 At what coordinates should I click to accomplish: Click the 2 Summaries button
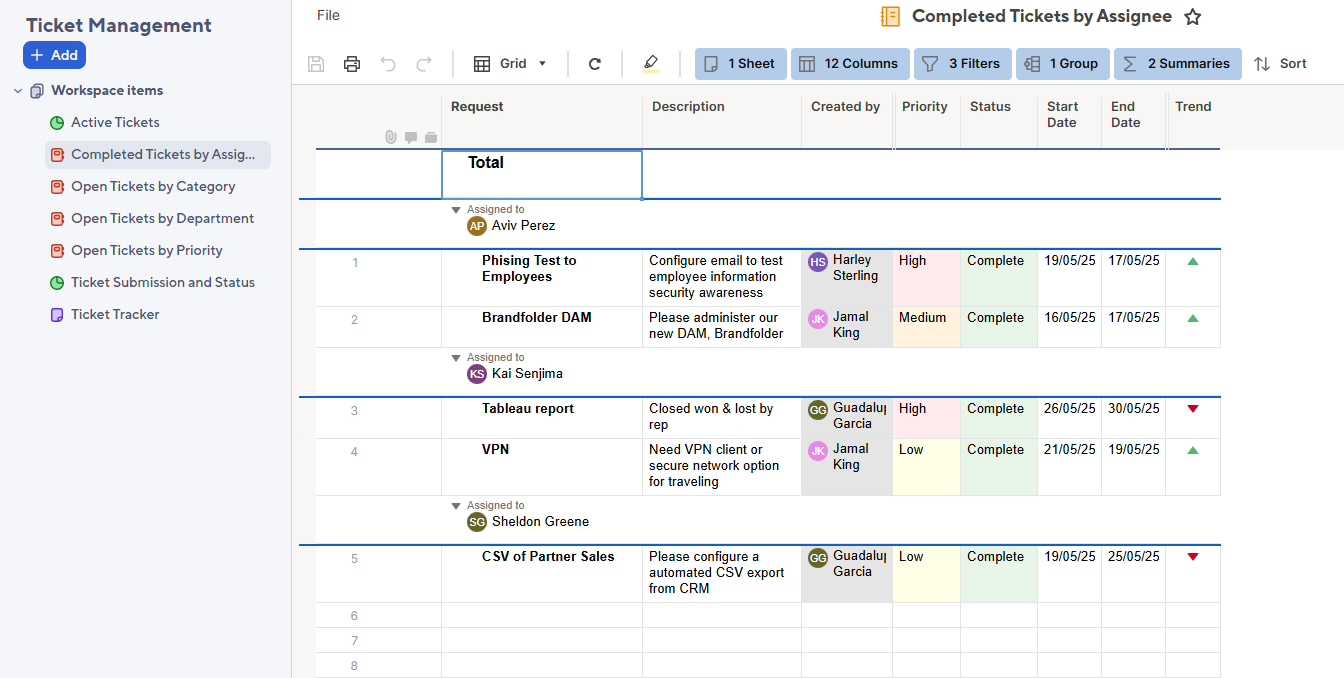point(1178,64)
